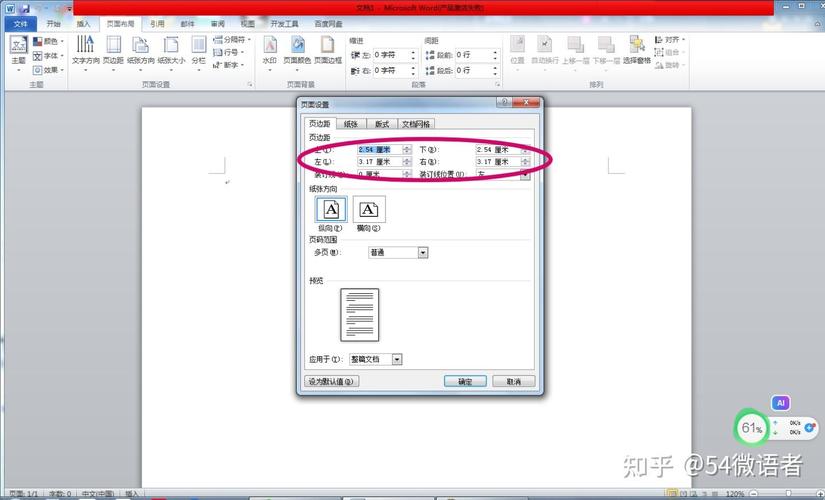Switch to the 邮件 ribbon tab
This screenshot has height=500, width=825.
[x=187, y=24]
